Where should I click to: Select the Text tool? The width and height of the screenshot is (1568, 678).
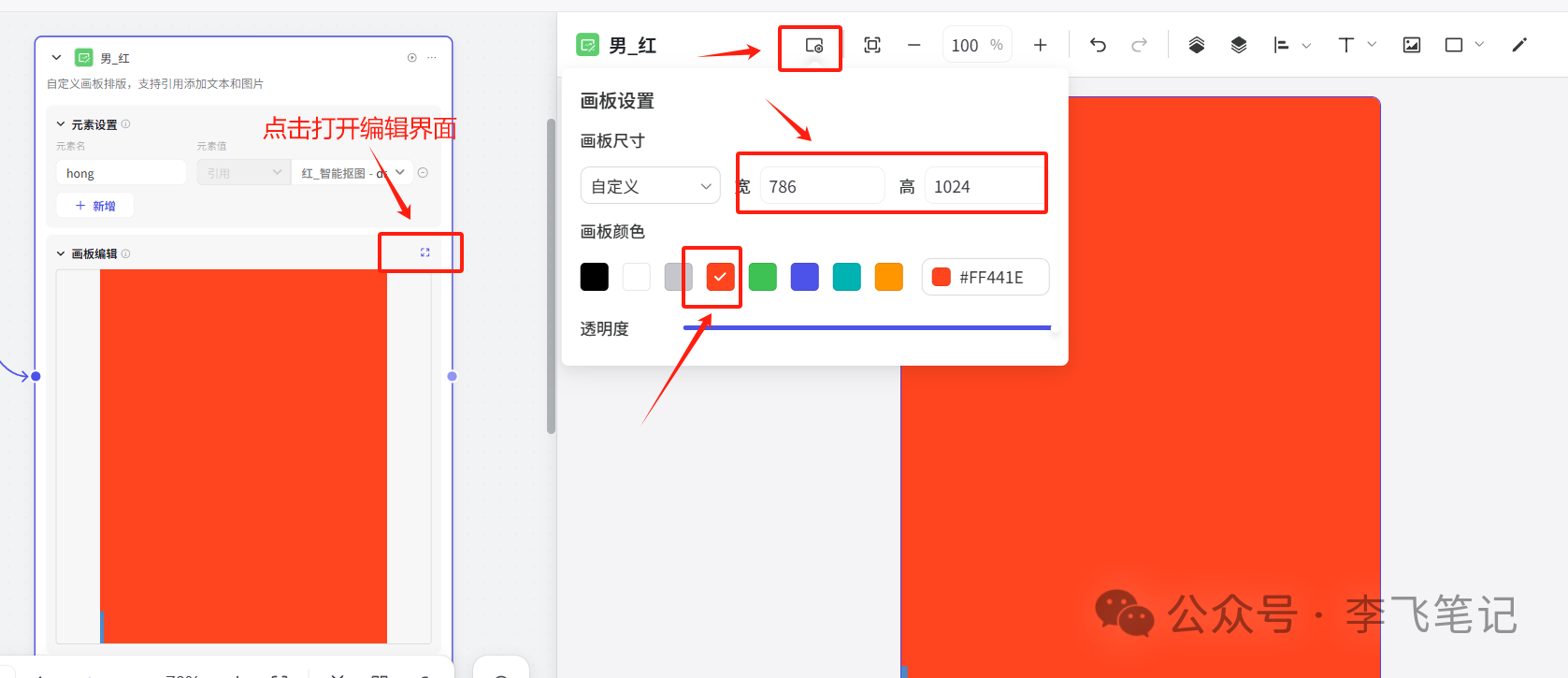click(1346, 45)
